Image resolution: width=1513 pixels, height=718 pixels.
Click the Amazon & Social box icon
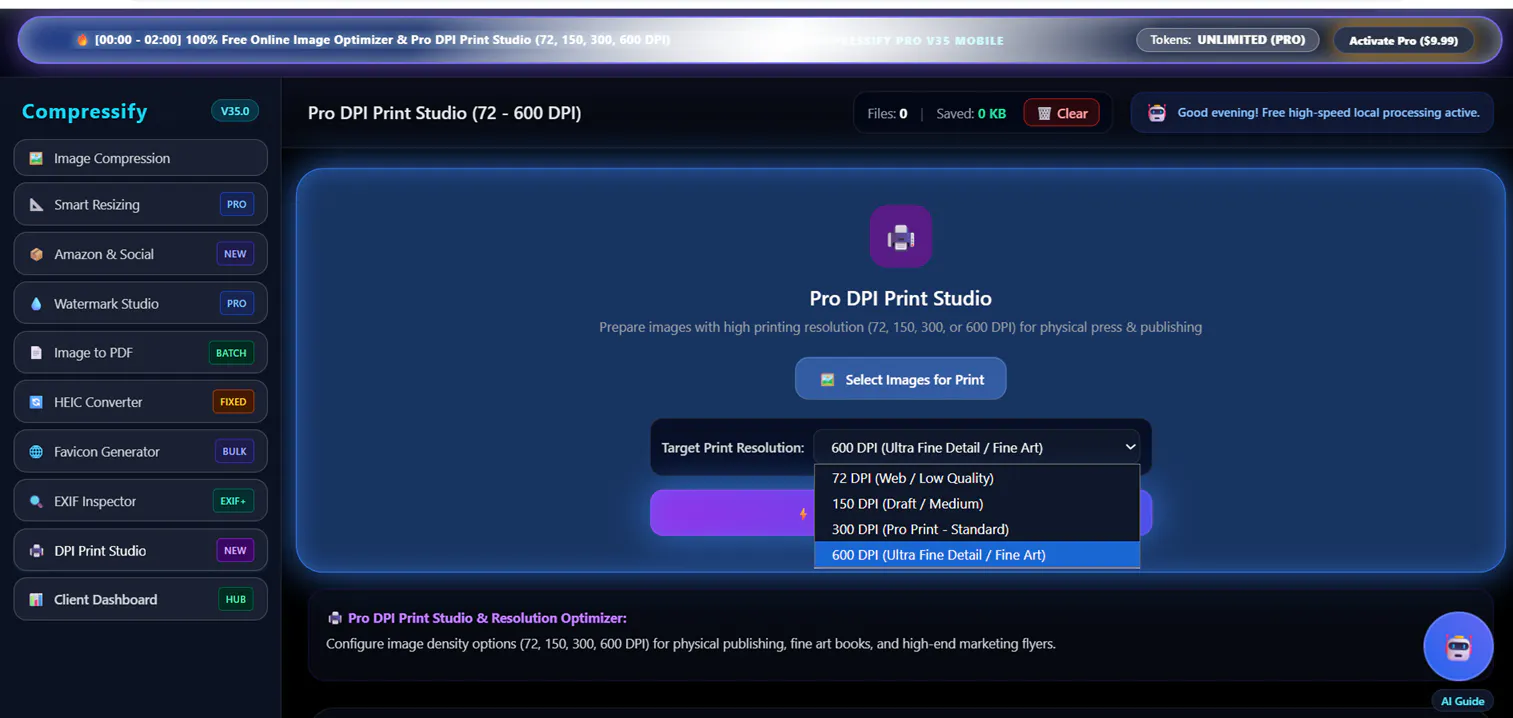coord(36,254)
